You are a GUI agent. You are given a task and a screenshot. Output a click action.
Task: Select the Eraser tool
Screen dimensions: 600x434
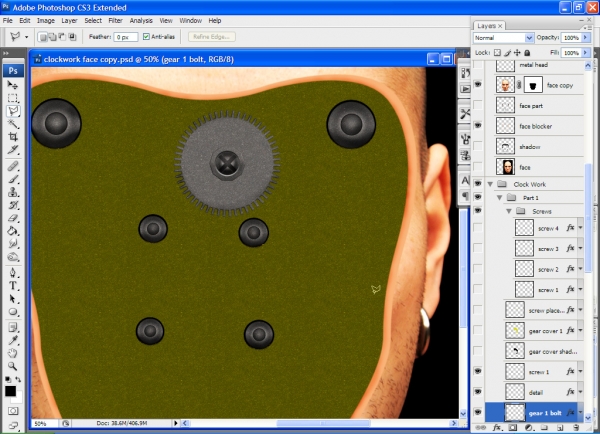[13, 218]
